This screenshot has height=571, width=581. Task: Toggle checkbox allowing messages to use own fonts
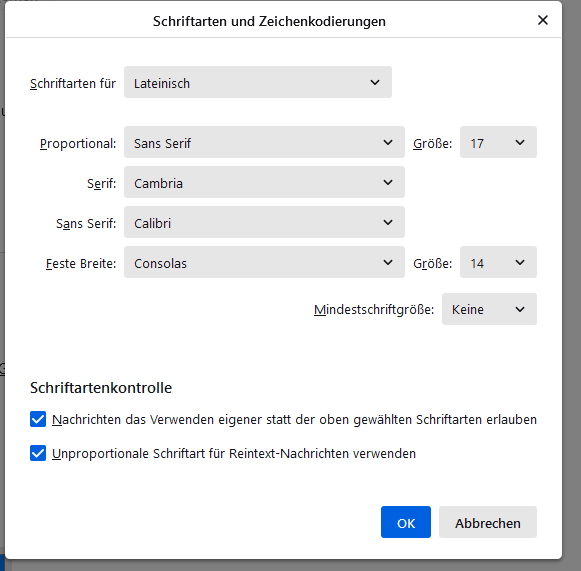click(x=38, y=419)
